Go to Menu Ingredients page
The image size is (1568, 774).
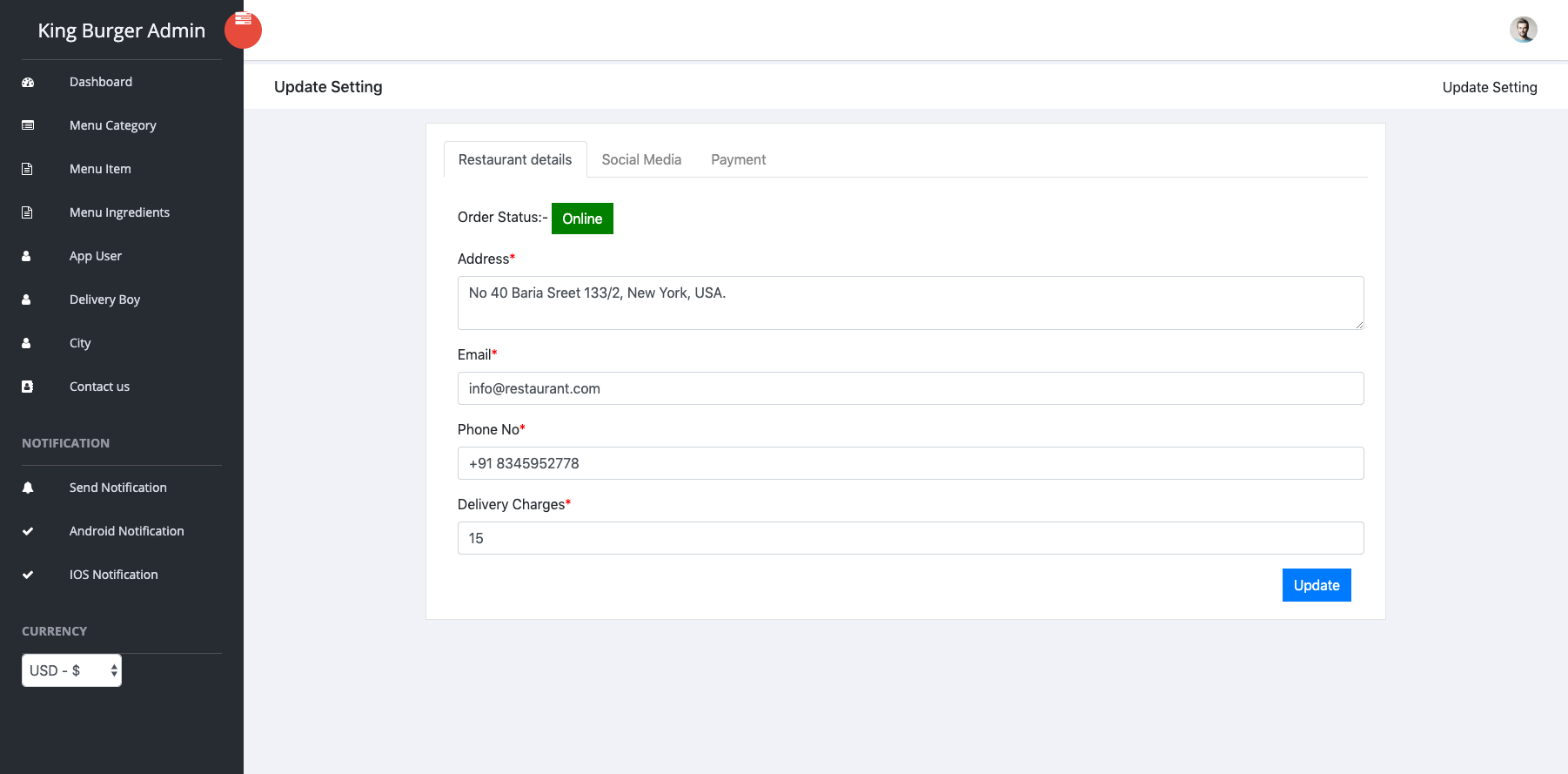(x=119, y=212)
